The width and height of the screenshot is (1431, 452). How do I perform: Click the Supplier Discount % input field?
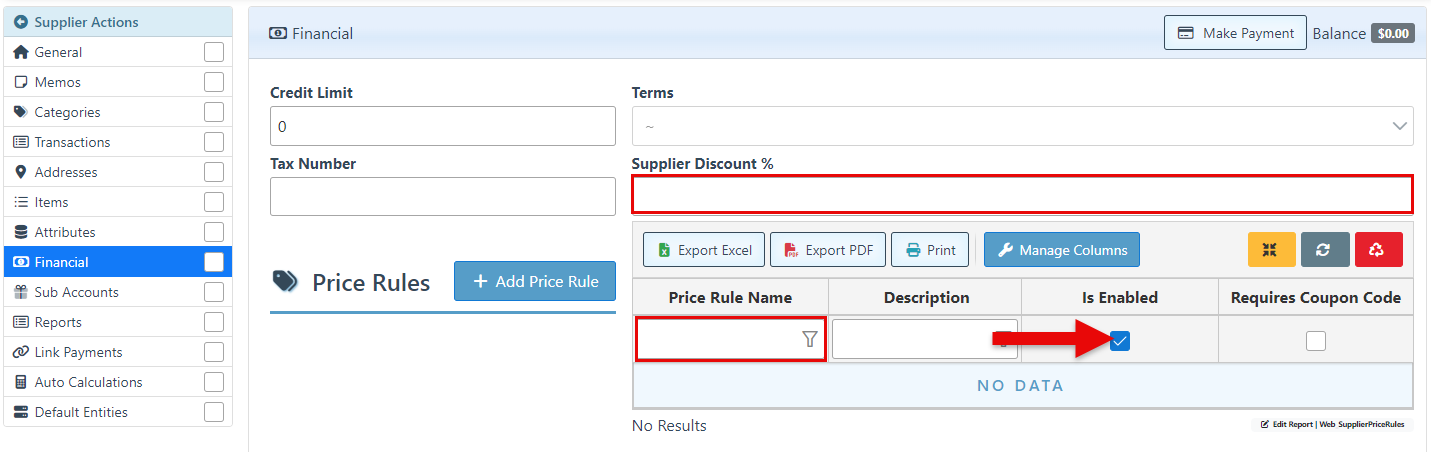coord(1022,194)
